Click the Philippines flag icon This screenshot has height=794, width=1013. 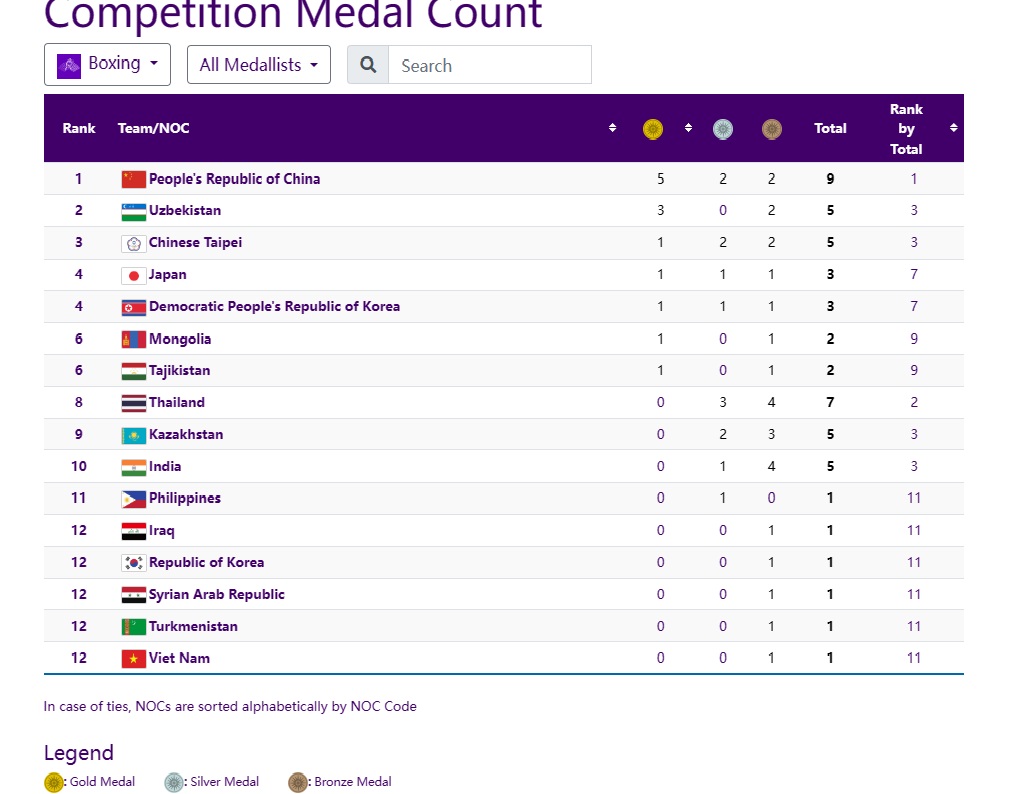click(x=133, y=499)
